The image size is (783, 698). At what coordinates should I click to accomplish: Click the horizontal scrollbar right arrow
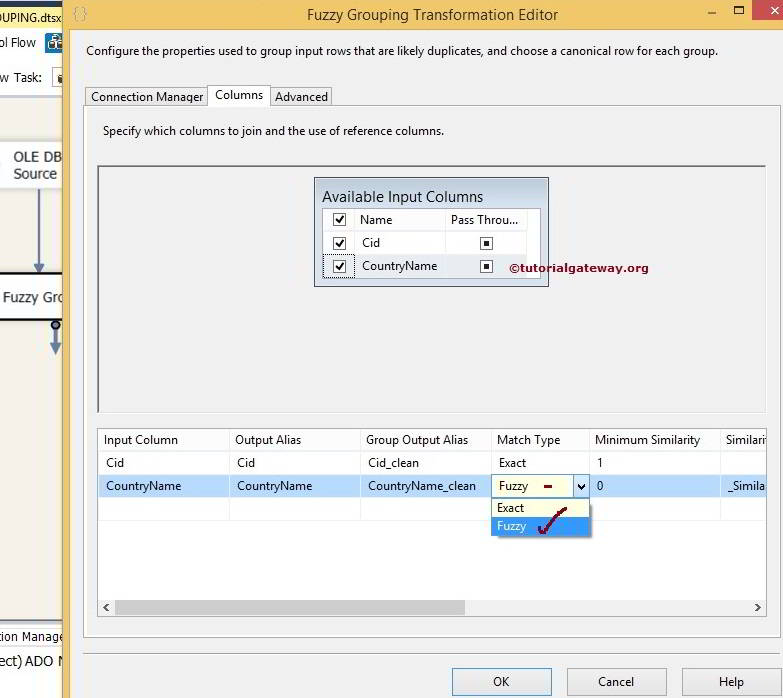758,608
